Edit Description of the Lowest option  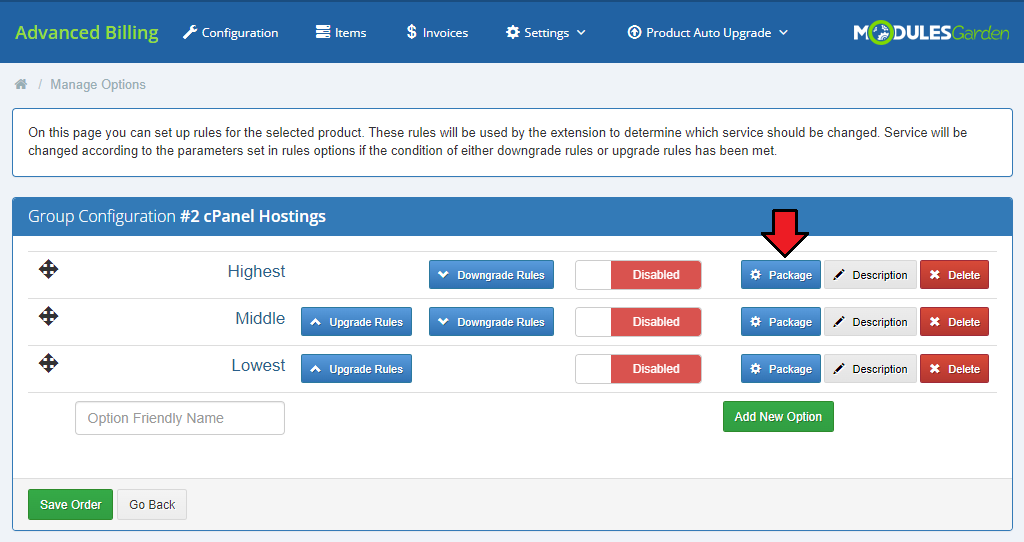tap(871, 369)
